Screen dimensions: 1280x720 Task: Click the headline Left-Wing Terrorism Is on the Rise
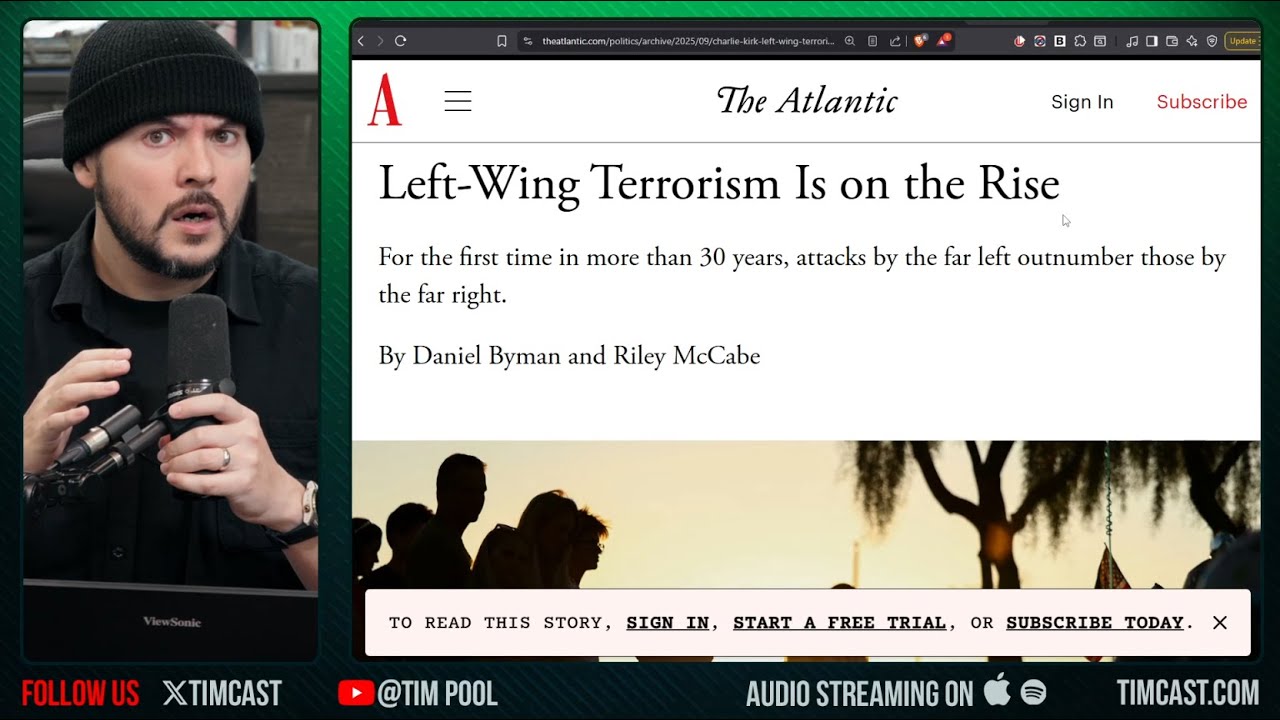719,184
